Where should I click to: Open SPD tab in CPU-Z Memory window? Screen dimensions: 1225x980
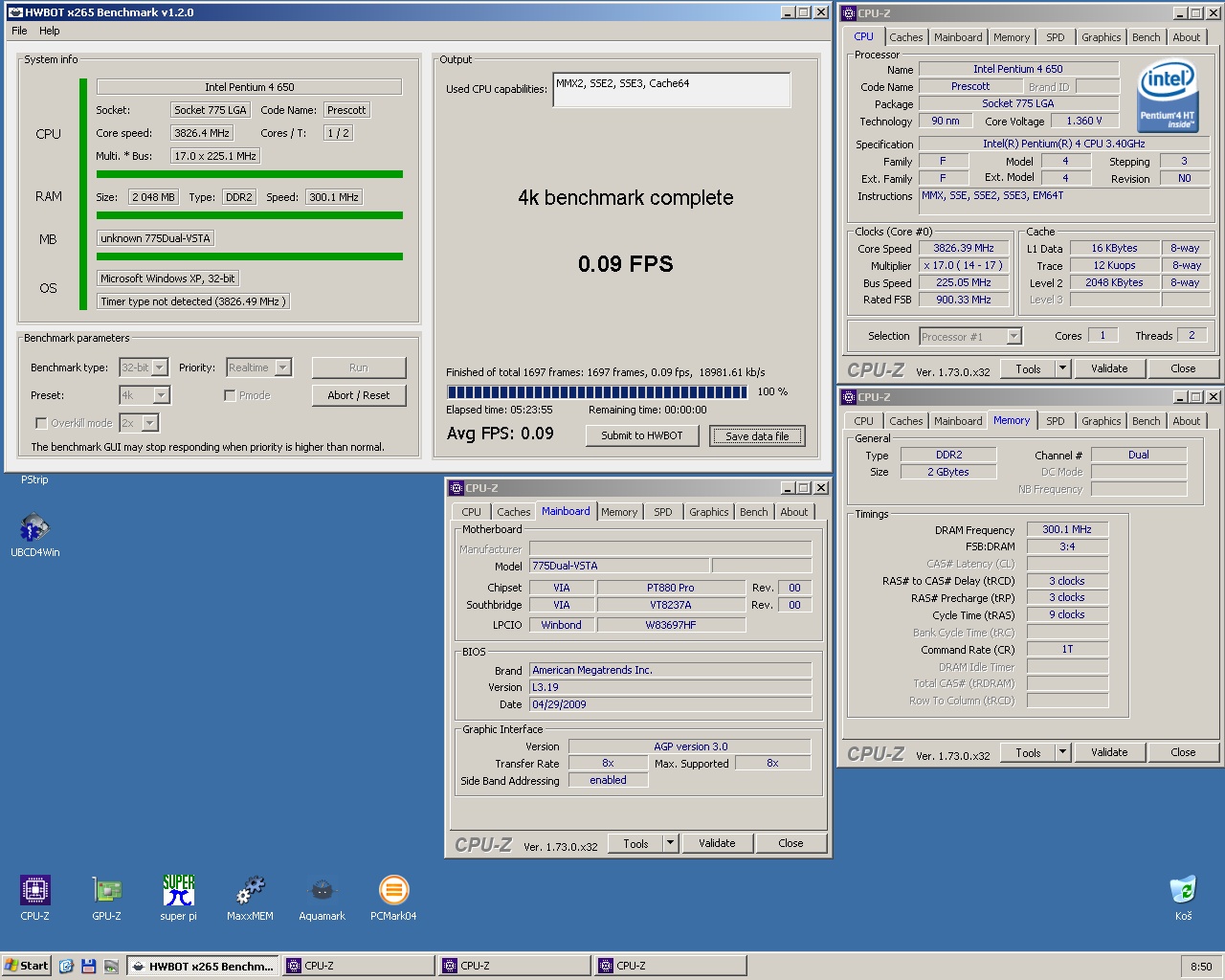point(1055,421)
